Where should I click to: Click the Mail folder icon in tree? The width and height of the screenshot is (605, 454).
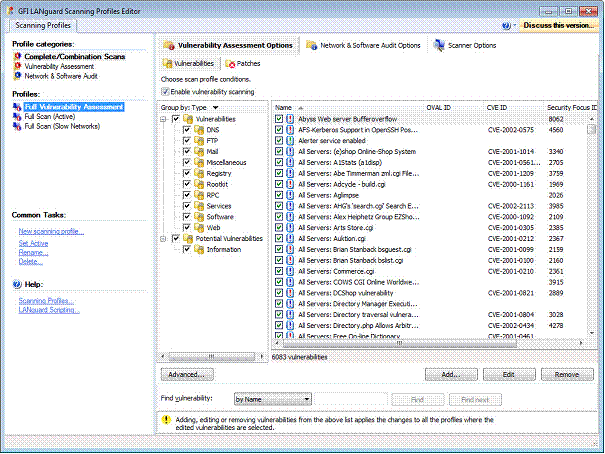click(x=199, y=151)
